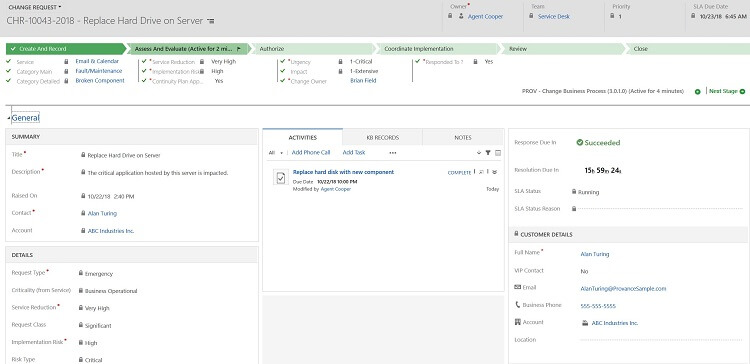Click the filter funnel icon in Activities
This screenshot has width=750, height=364.
[x=488, y=153]
